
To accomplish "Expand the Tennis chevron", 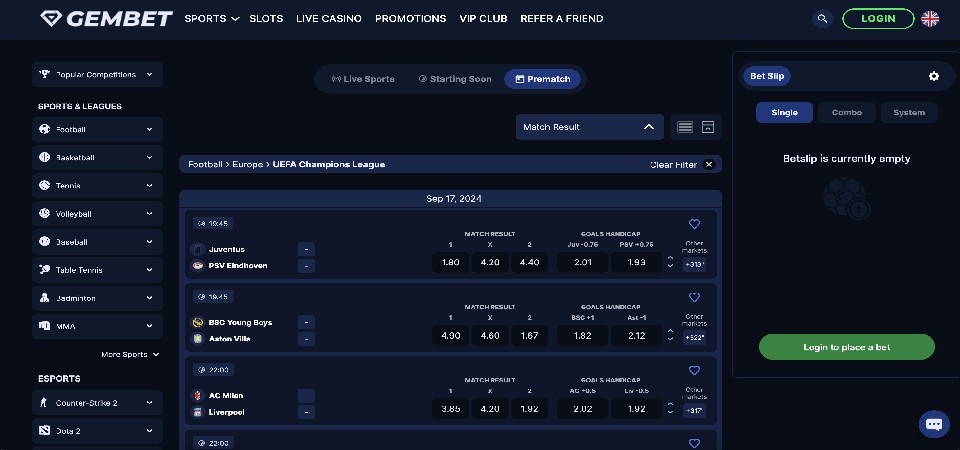I will [149, 186].
